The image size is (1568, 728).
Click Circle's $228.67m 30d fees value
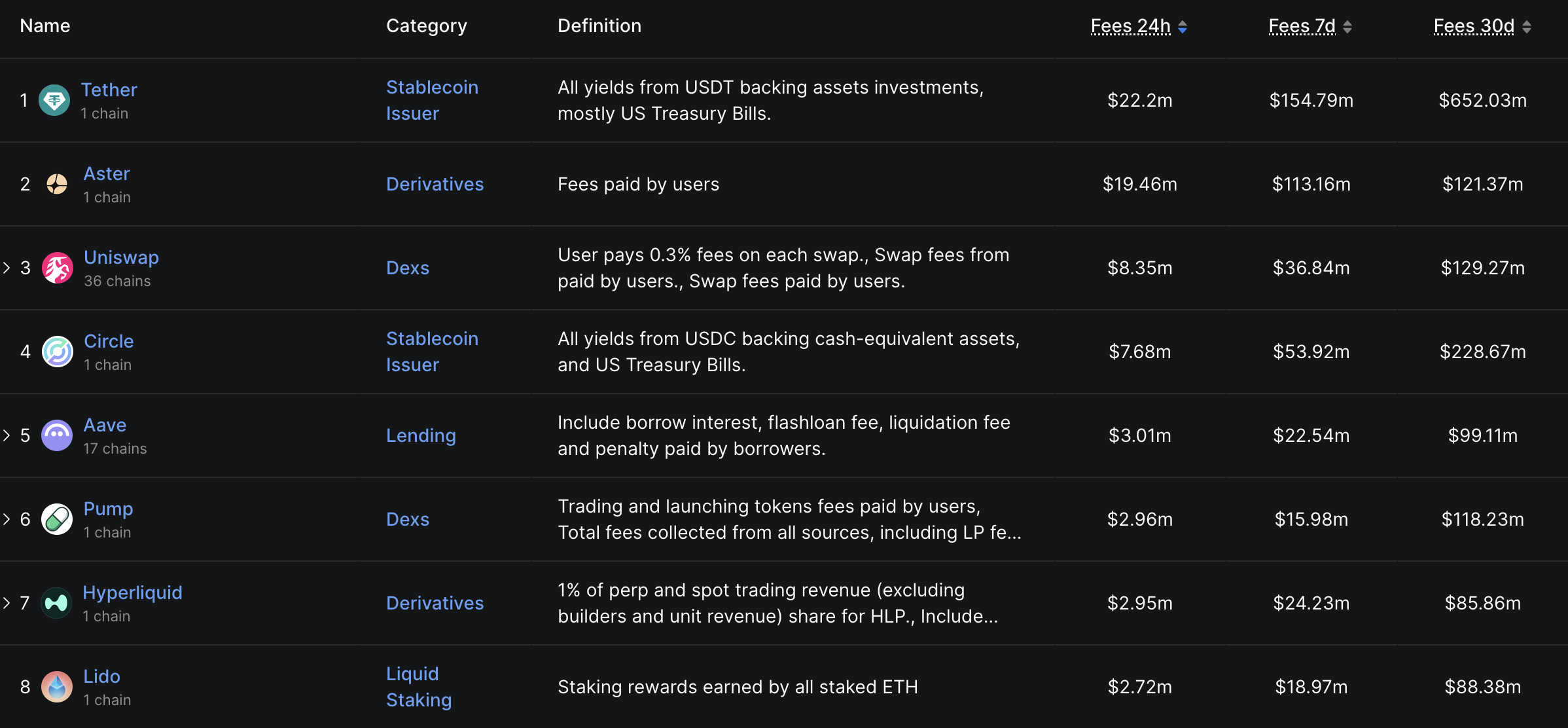[x=1483, y=352]
